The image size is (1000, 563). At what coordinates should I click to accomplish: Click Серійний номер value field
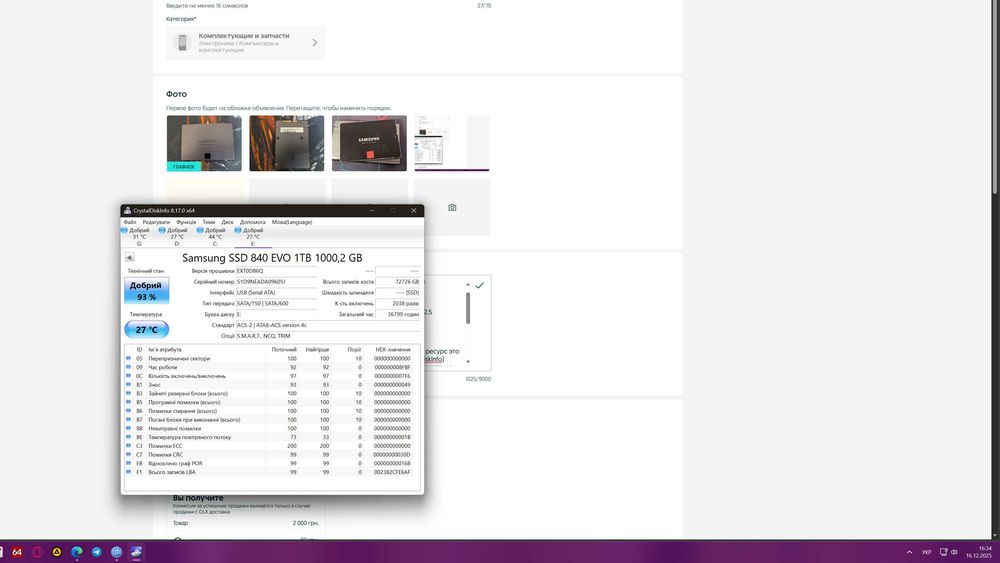pyautogui.click(x=276, y=281)
